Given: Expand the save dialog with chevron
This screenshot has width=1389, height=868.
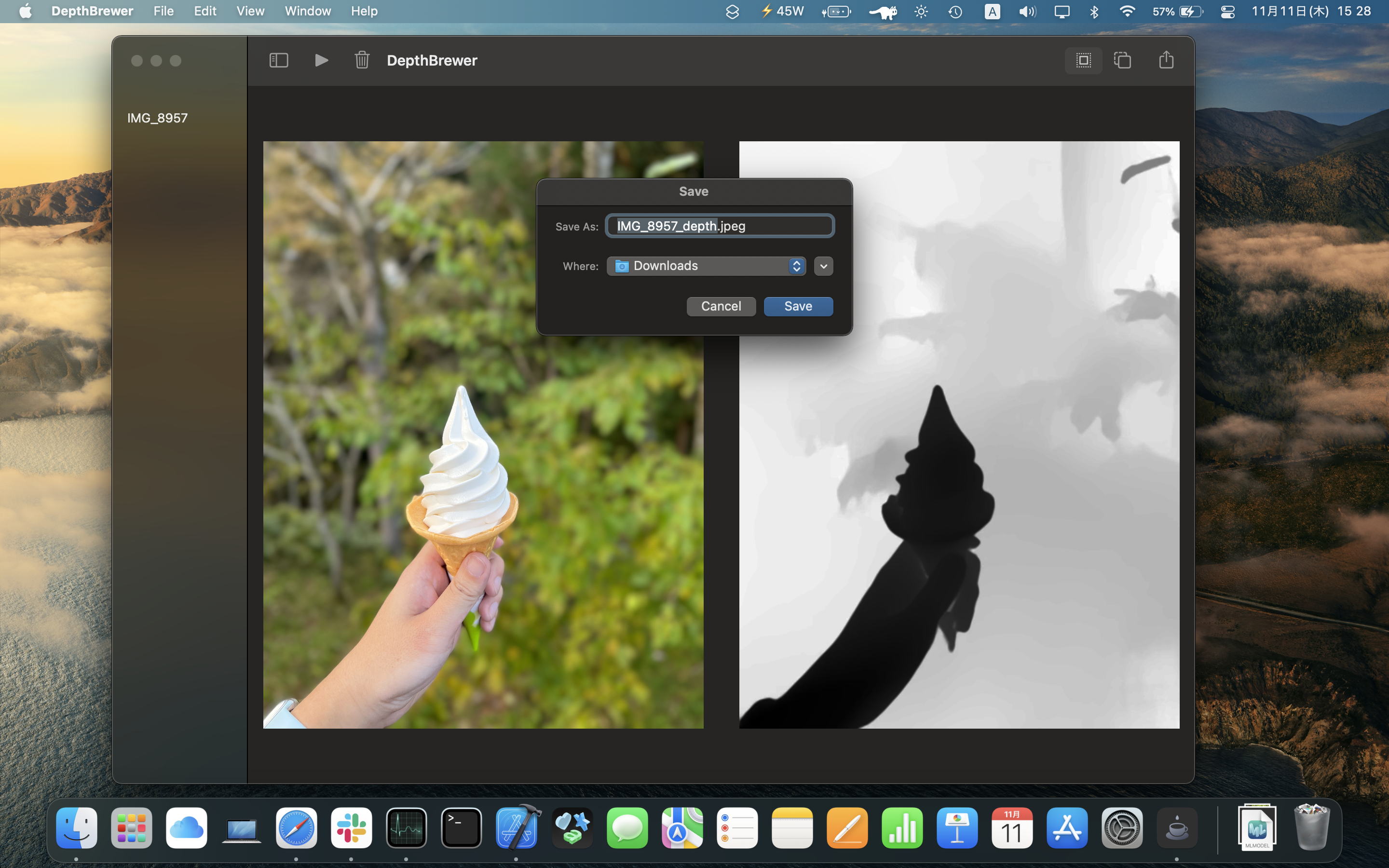Looking at the screenshot, I should 823,266.
